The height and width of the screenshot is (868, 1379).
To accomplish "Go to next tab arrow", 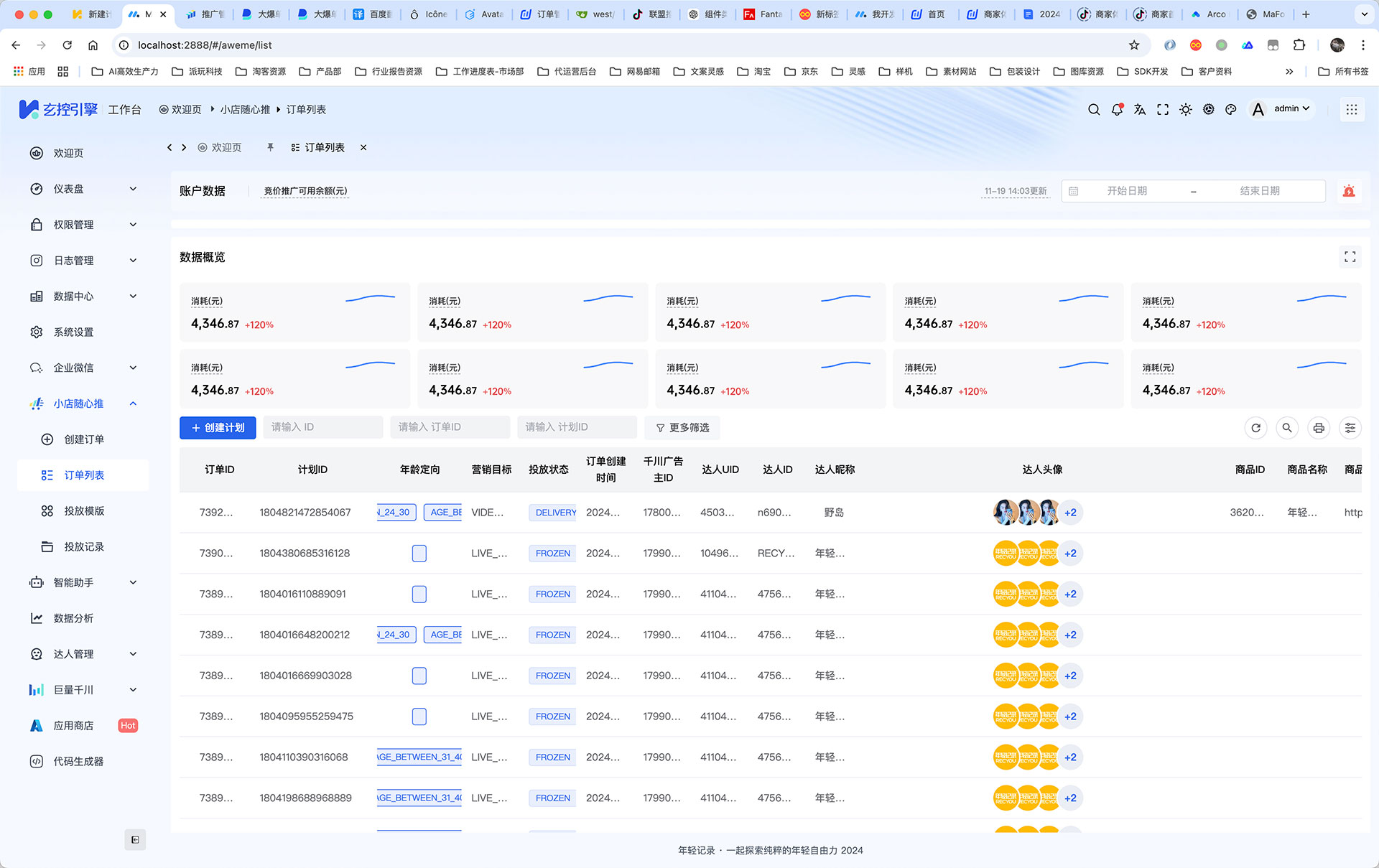I will pos(184,147).
